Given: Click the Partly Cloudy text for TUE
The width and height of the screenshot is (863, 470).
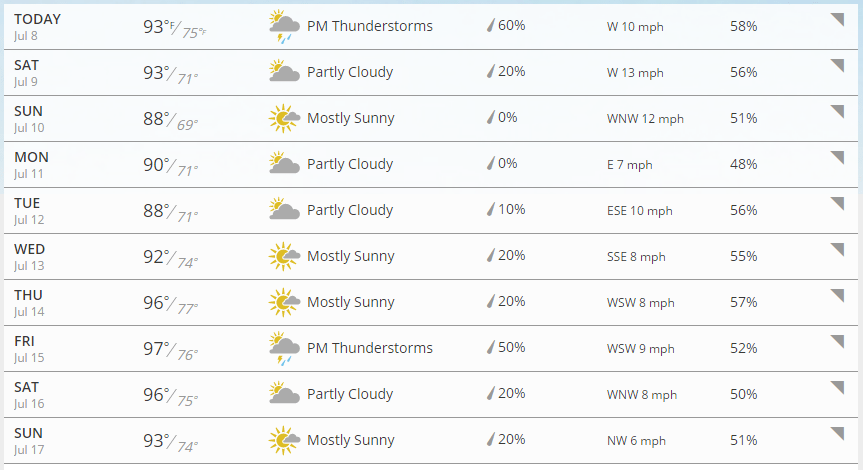Looking at the screenshot, I should tap(350, 210).
